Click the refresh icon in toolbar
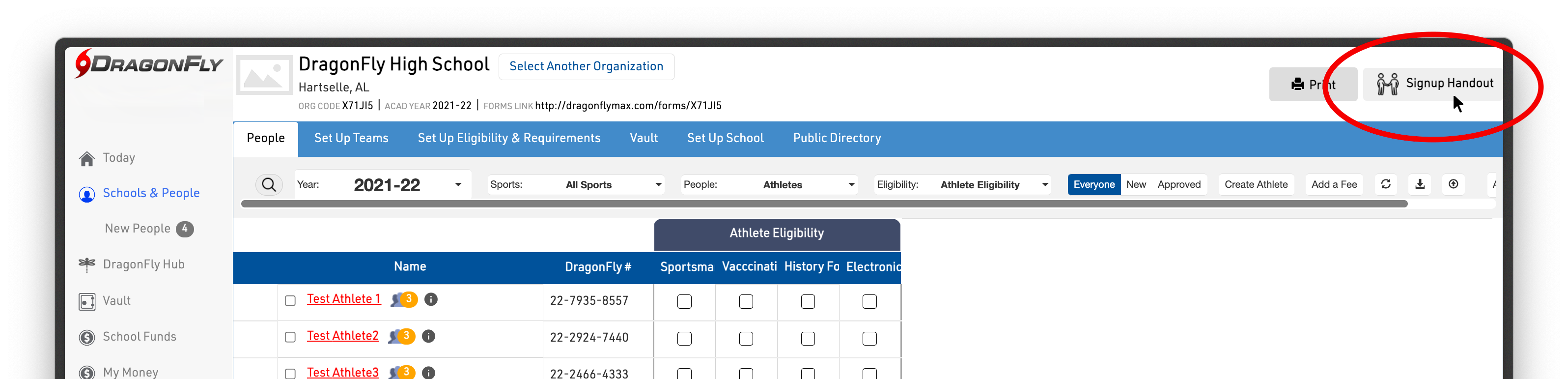Viewport: 1568px width, 379px height. 1385,185
